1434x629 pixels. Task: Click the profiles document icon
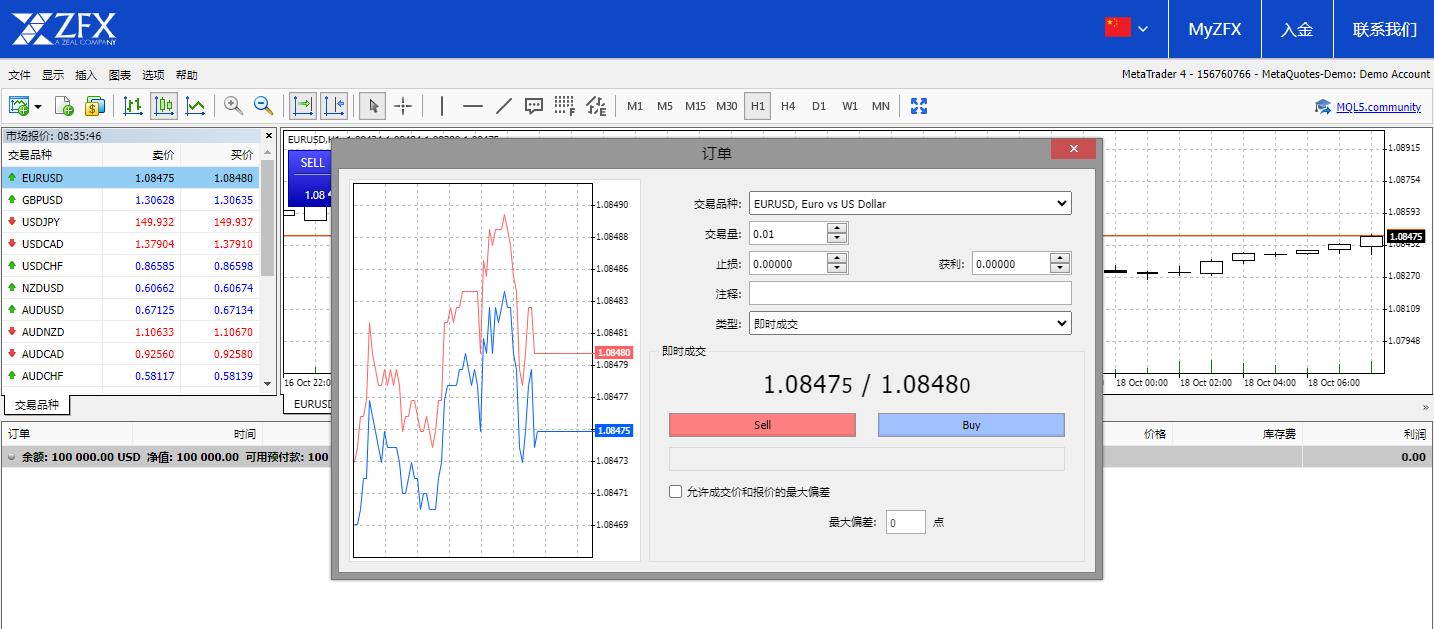(x=64, y=106)
